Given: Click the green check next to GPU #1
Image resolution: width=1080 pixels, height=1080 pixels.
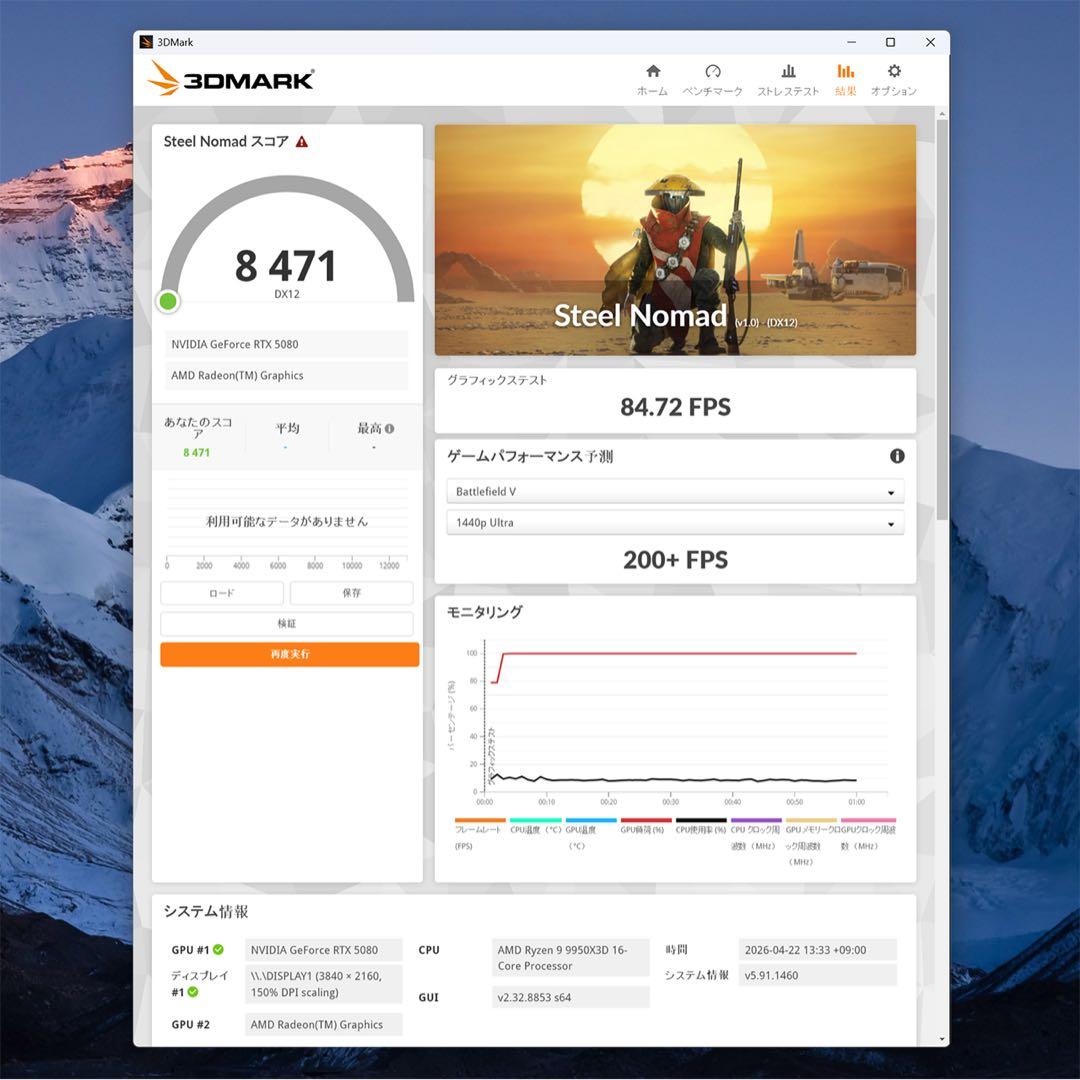Looking at the screenshot, I should pos(218,950).
